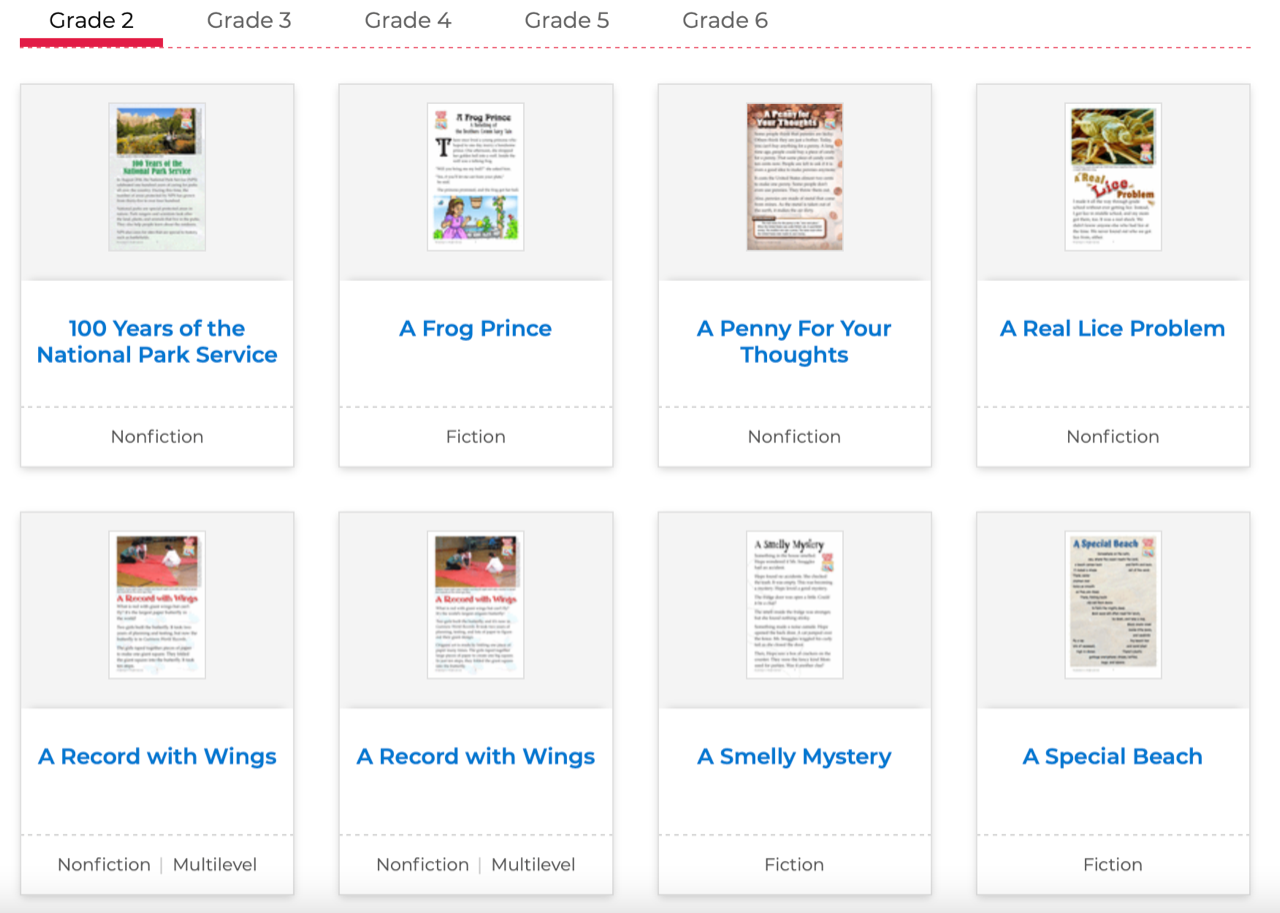
Task: View the A Smelly Mystery page thumbnail
Action: [794, 605]
